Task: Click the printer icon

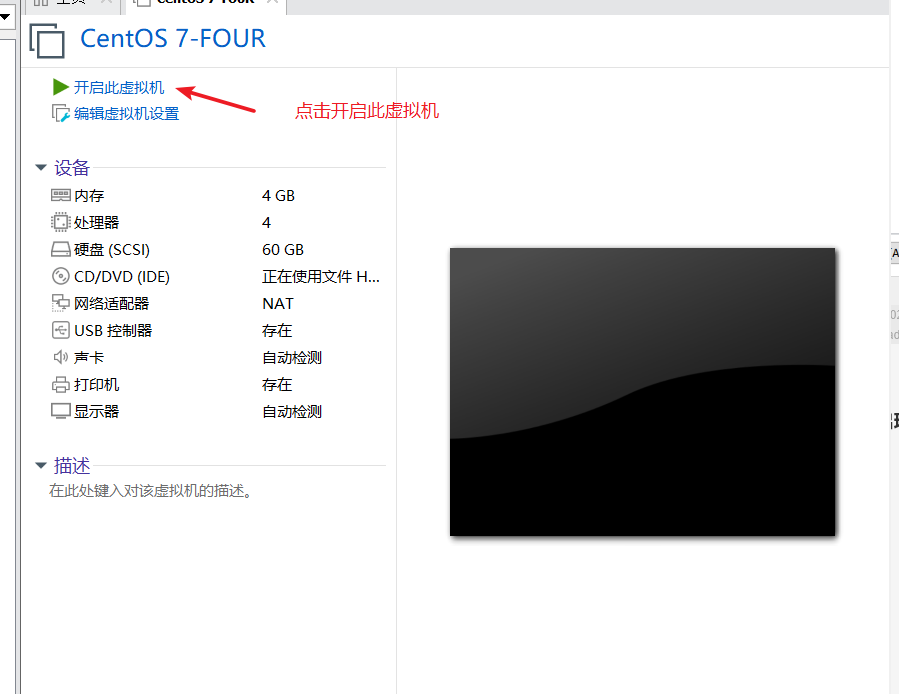Action: [61, 384]
